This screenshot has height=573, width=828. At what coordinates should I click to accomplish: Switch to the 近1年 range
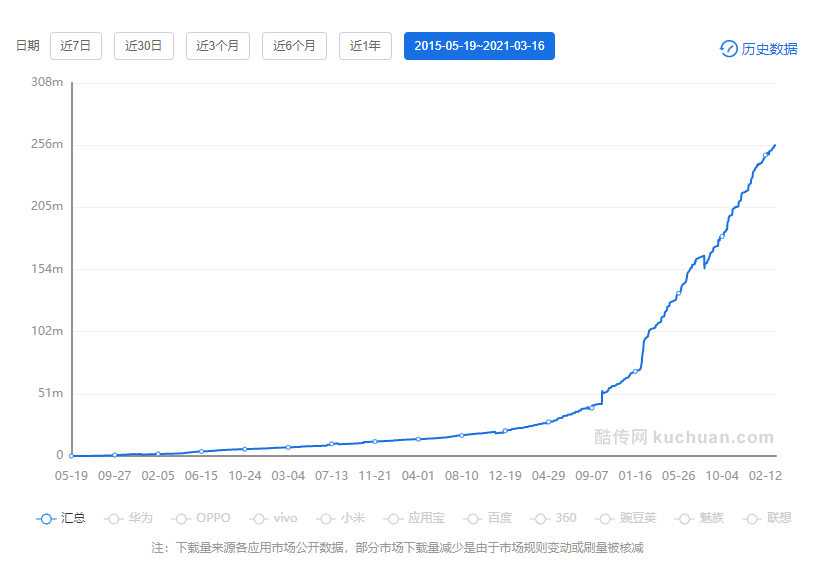pyautogui.click(x=365, y=46)
